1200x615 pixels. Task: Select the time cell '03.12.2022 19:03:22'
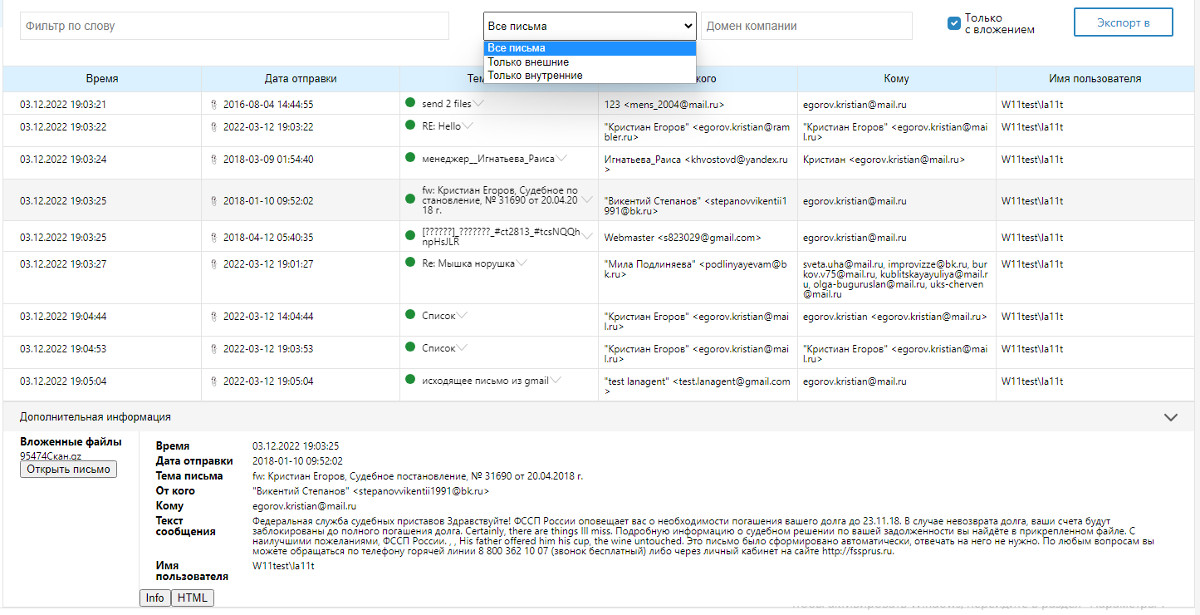pyautogui.click(x=63, y=127)
